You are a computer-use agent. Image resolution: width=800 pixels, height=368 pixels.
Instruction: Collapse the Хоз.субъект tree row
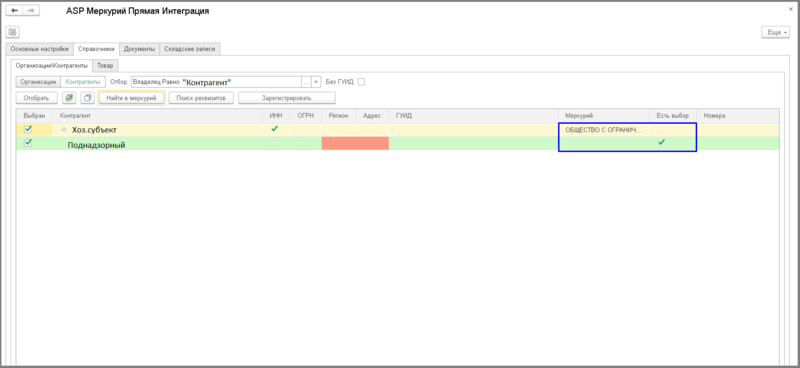(x=64, y=130)
